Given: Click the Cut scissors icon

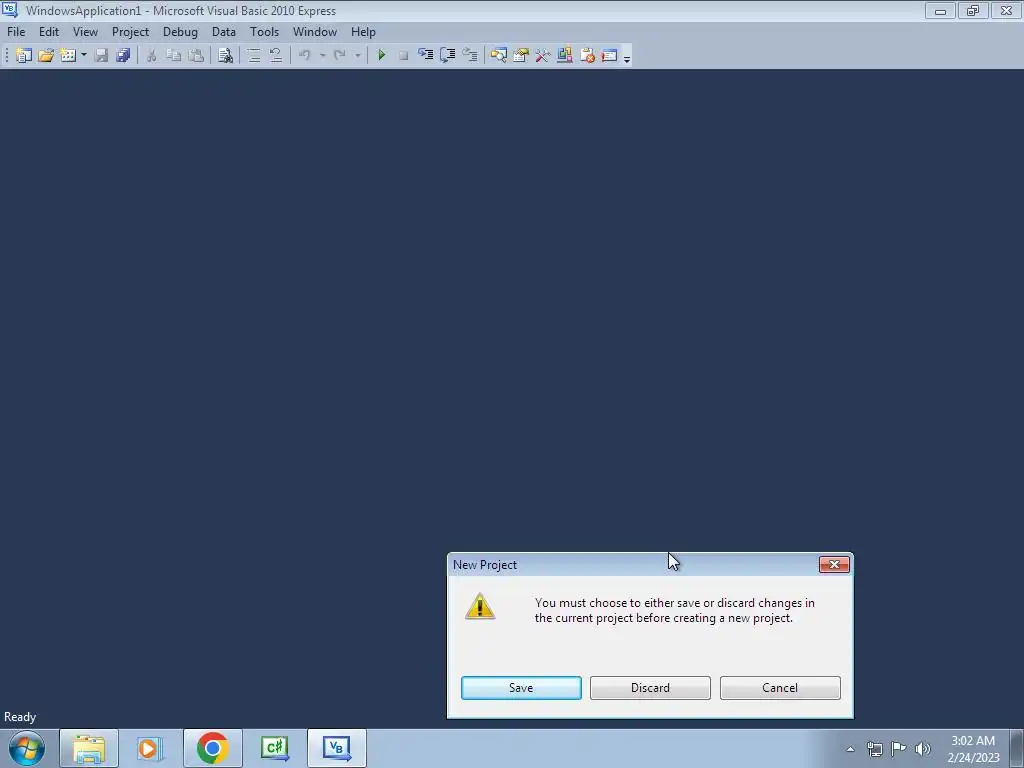Looking at the screenshot, I should pos(152,56).
